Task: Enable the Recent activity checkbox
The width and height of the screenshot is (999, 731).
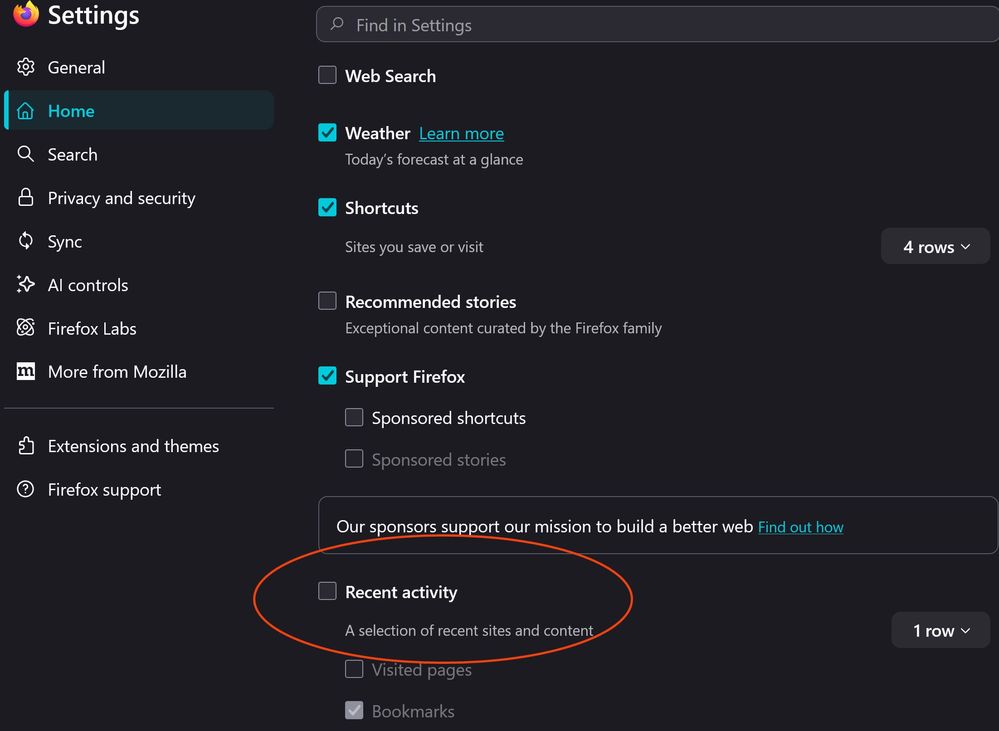Action: (x=327, y=591)
